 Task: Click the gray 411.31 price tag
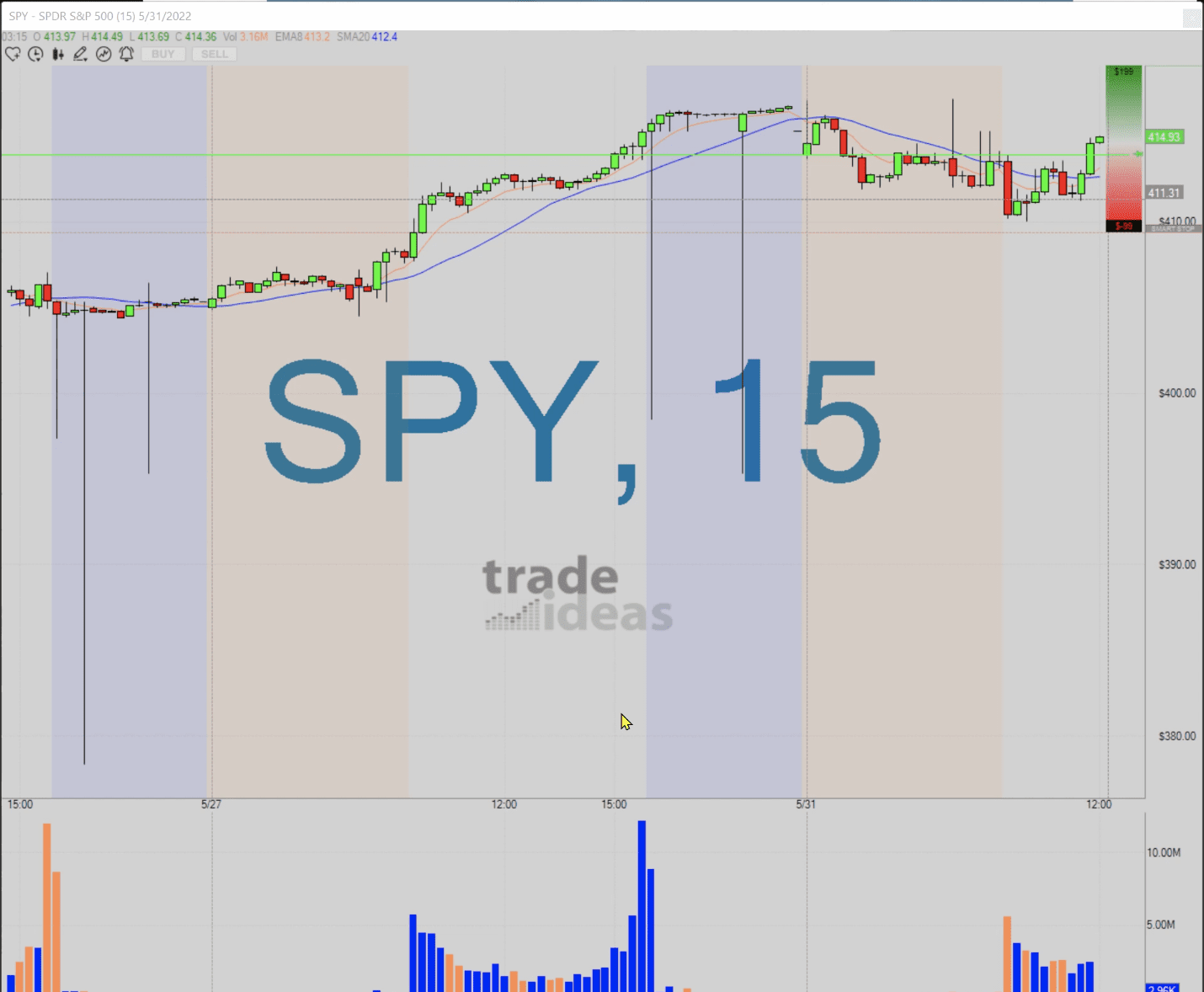coord(1164,193)
